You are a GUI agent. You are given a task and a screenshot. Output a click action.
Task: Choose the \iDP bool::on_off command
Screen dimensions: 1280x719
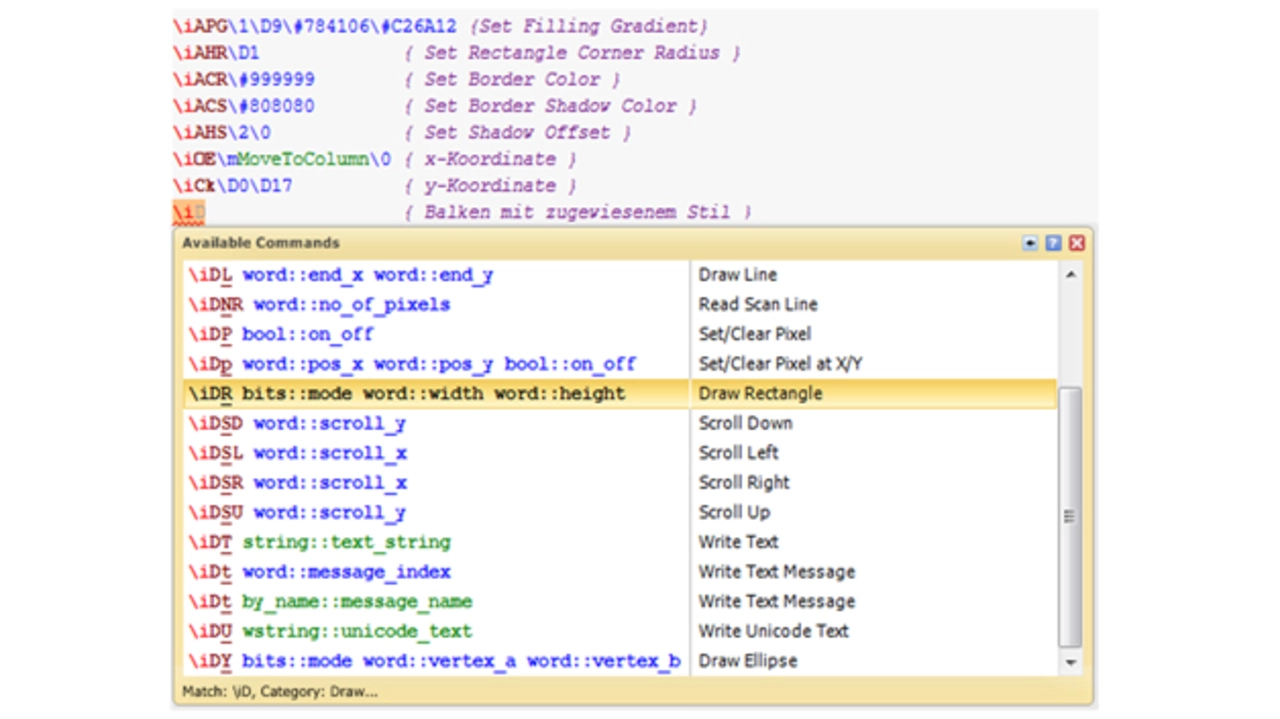click(281, 334)
